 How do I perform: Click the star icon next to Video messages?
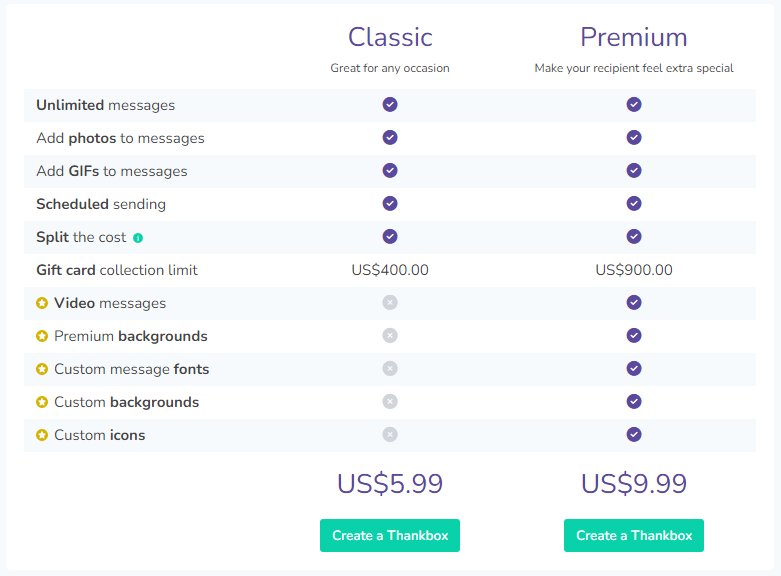(x=42, y=303)
